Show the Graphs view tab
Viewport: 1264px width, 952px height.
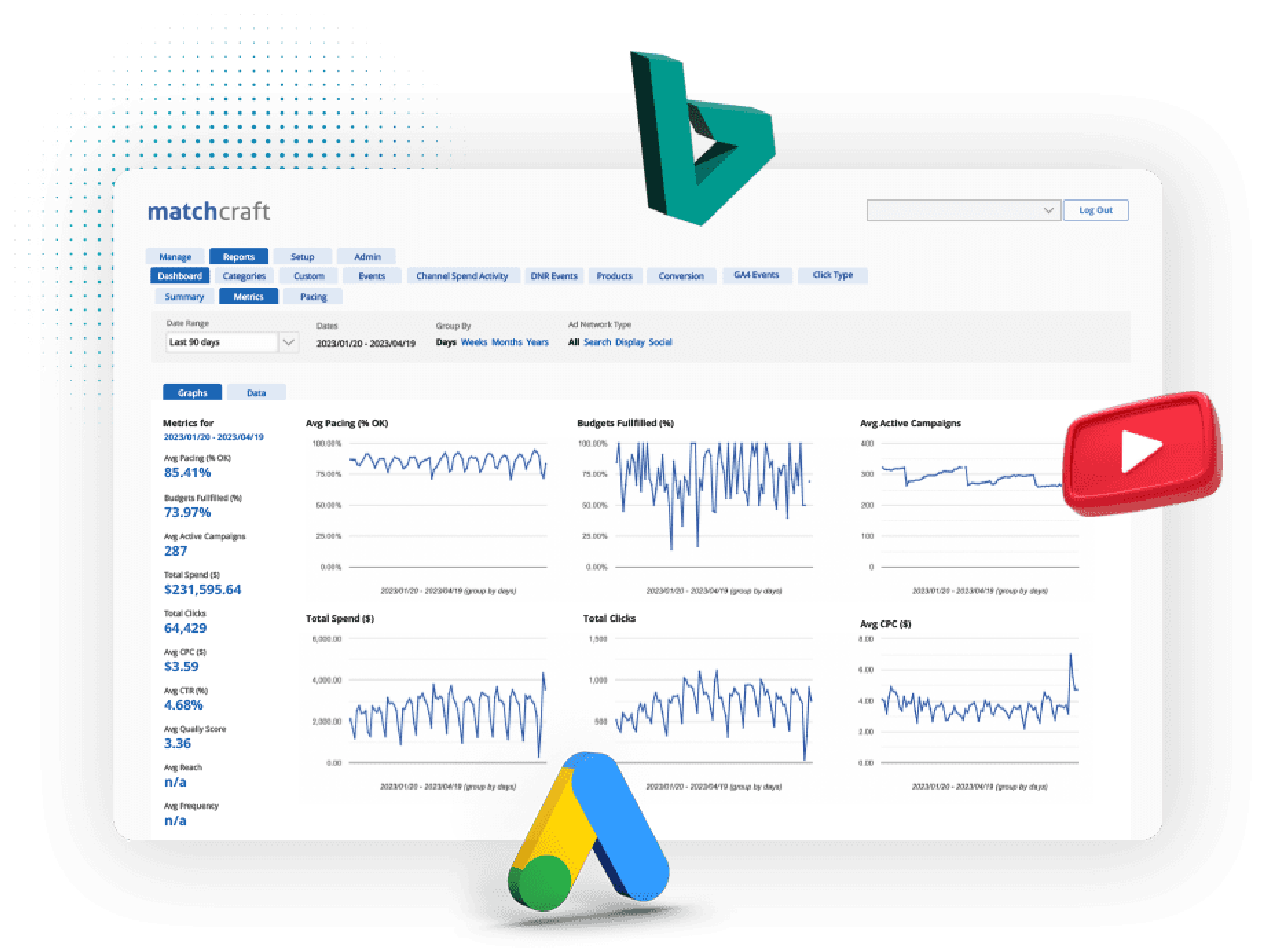tap(192, 392)
